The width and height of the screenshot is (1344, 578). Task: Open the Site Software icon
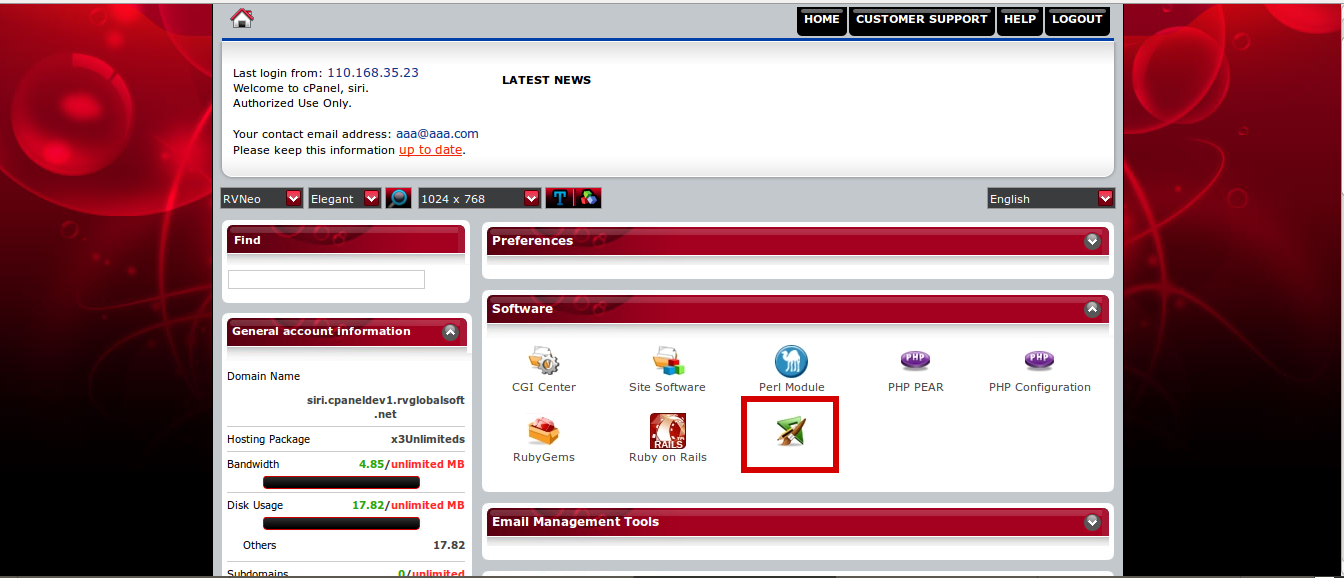point(667,361)
